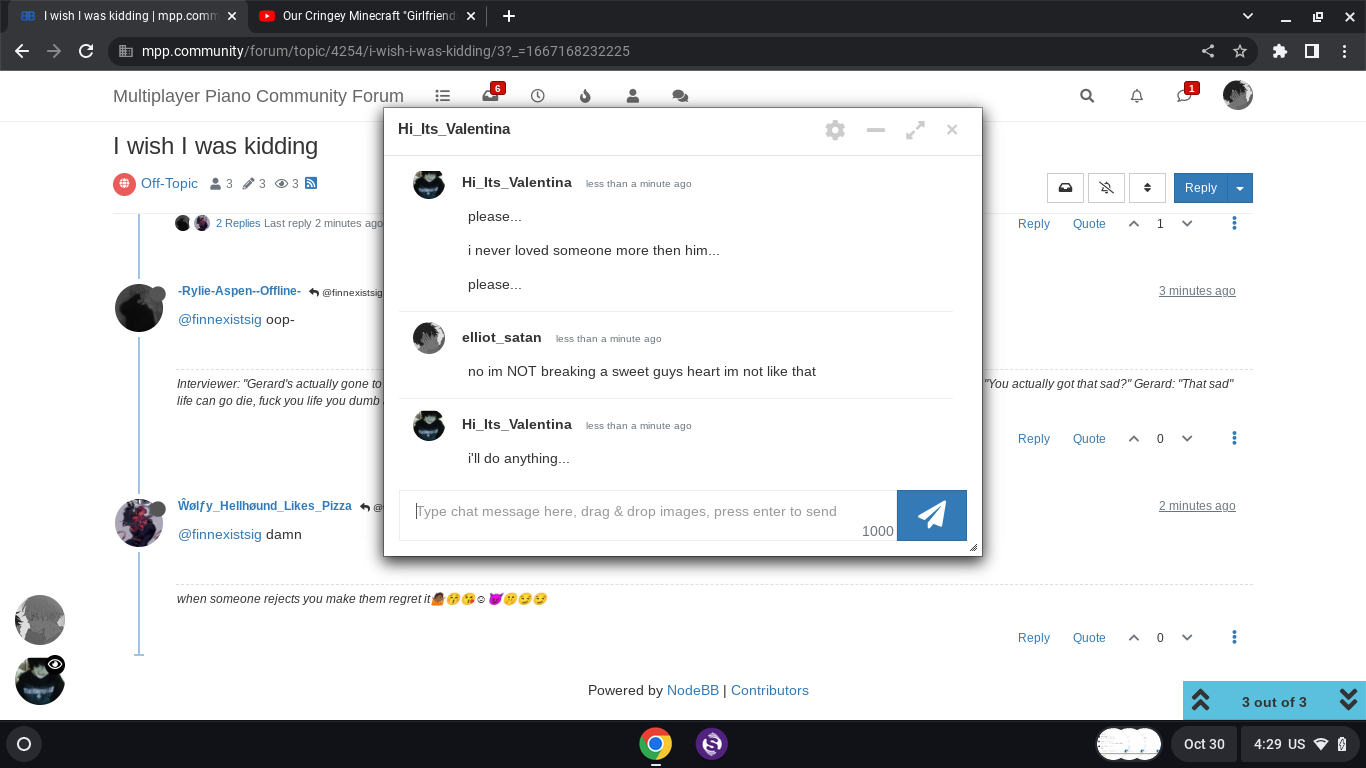Open post tools menu on Wolfy's post

click(1235, 637)
